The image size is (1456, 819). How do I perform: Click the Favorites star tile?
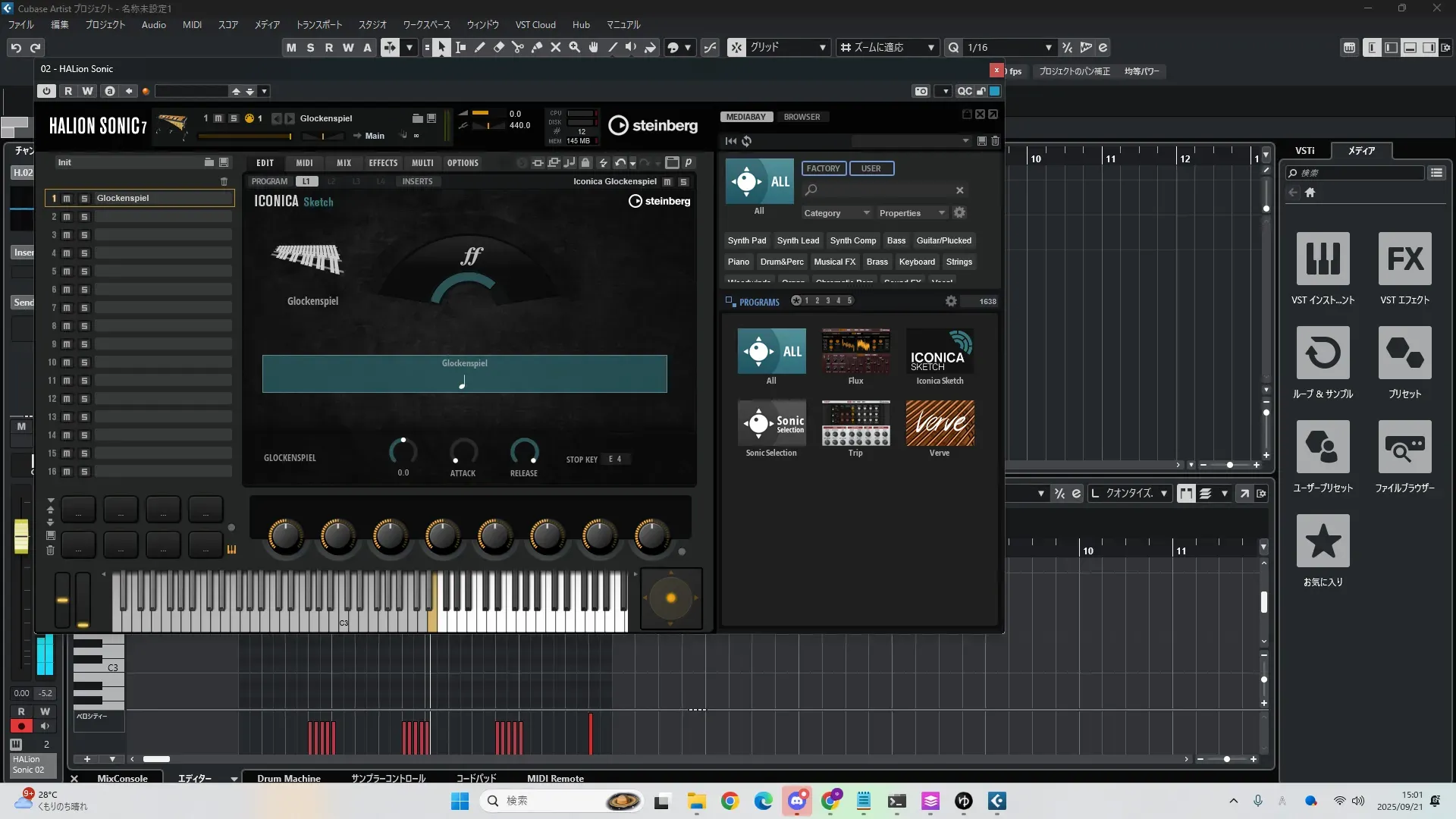click(x=1323, y=541)
